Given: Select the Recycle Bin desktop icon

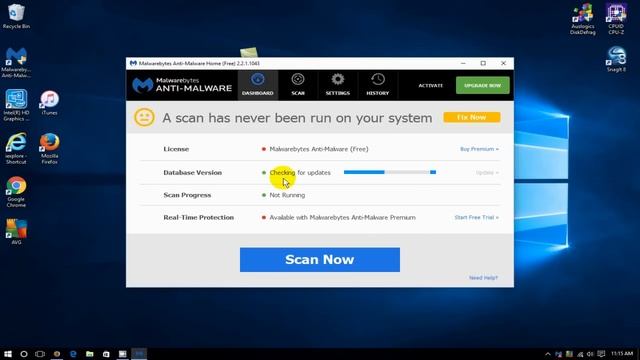Looking at the screenshot, I should click(x=16, y=16).
